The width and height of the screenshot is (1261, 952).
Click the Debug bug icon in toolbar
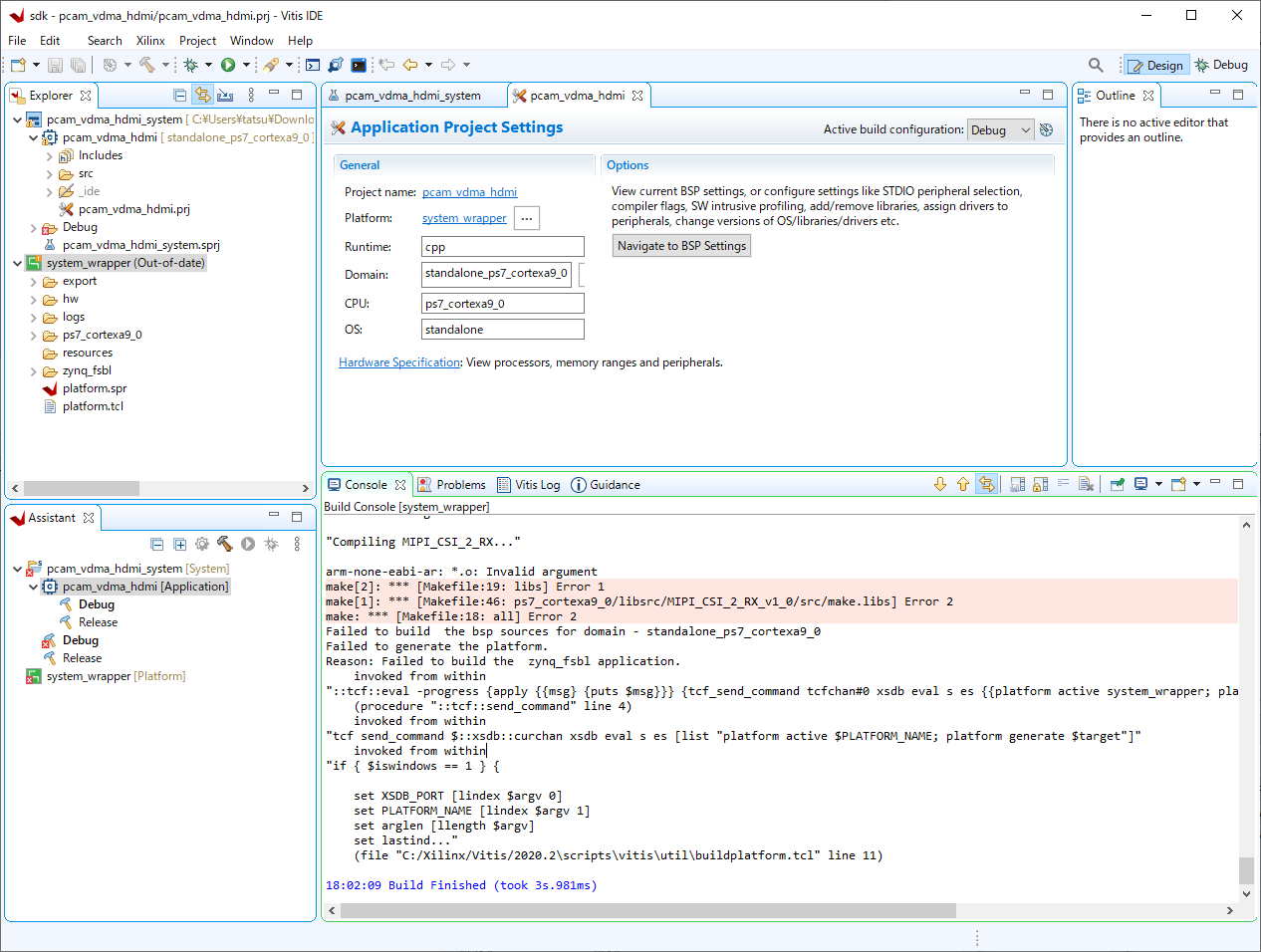click(x=190, y=65)
